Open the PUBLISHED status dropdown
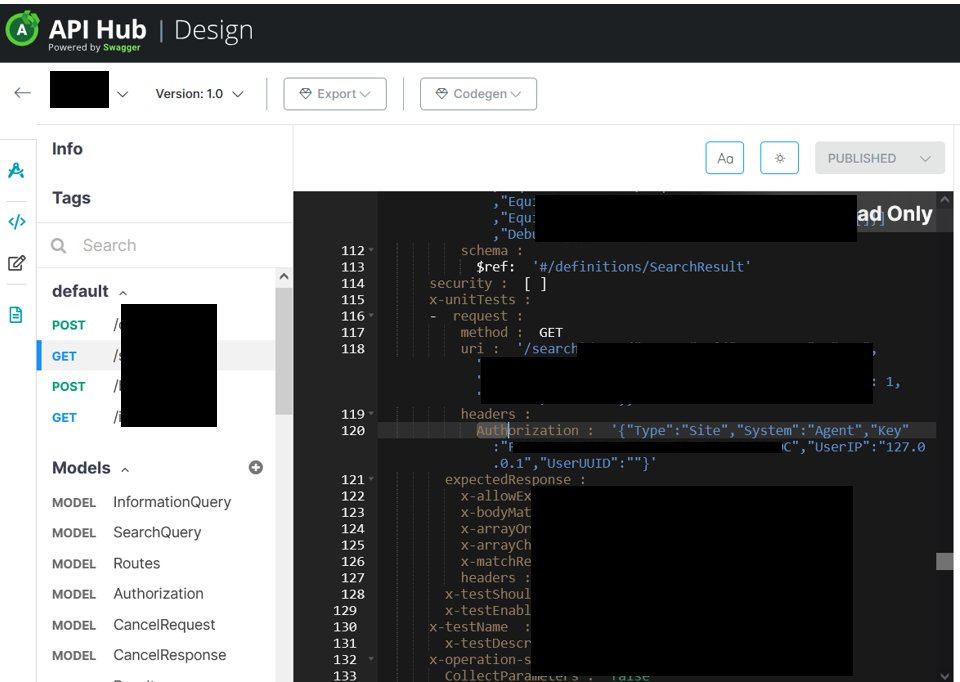This screenshot has width=960, height=682. 879,157
